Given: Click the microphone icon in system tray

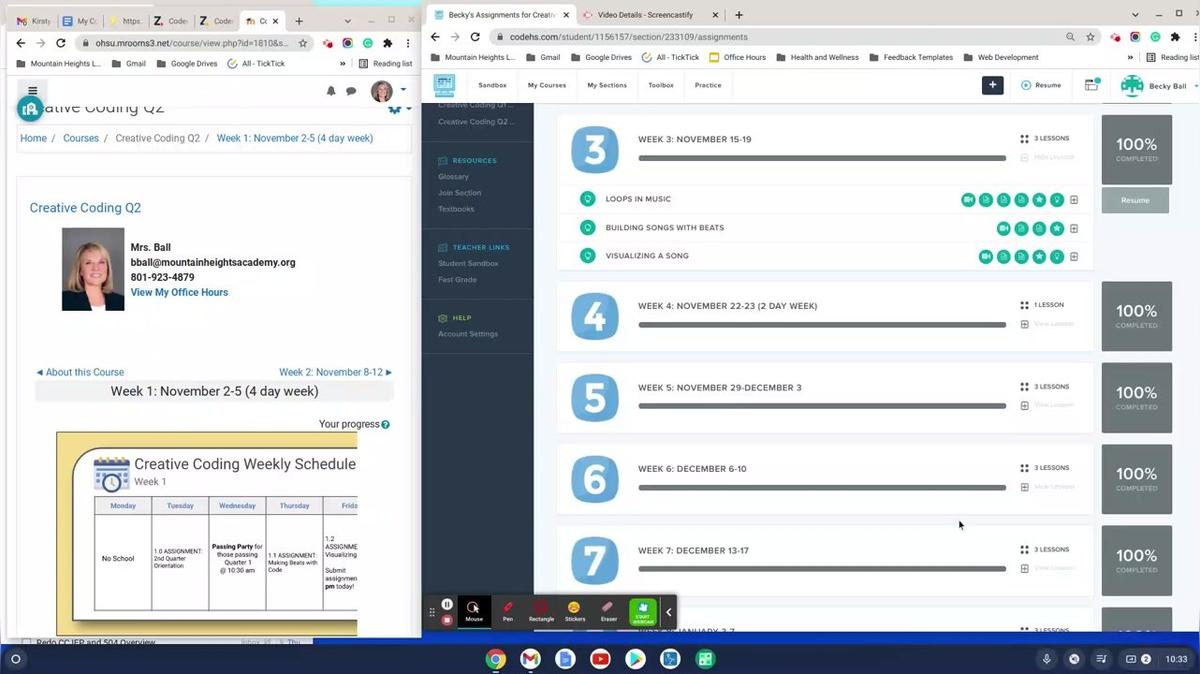Looking at the screenshot, I should click(x=1046, y=659).
